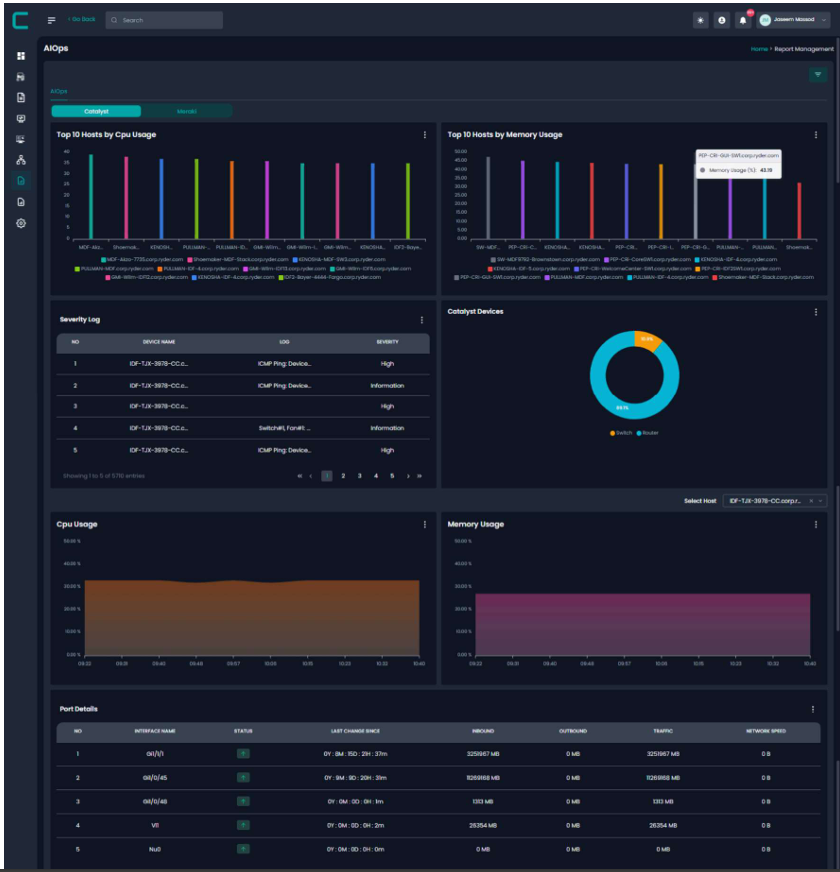Click the status arrow for Gi1/0/45 row
Screen dimensions: 840x872
click(243, 777)
